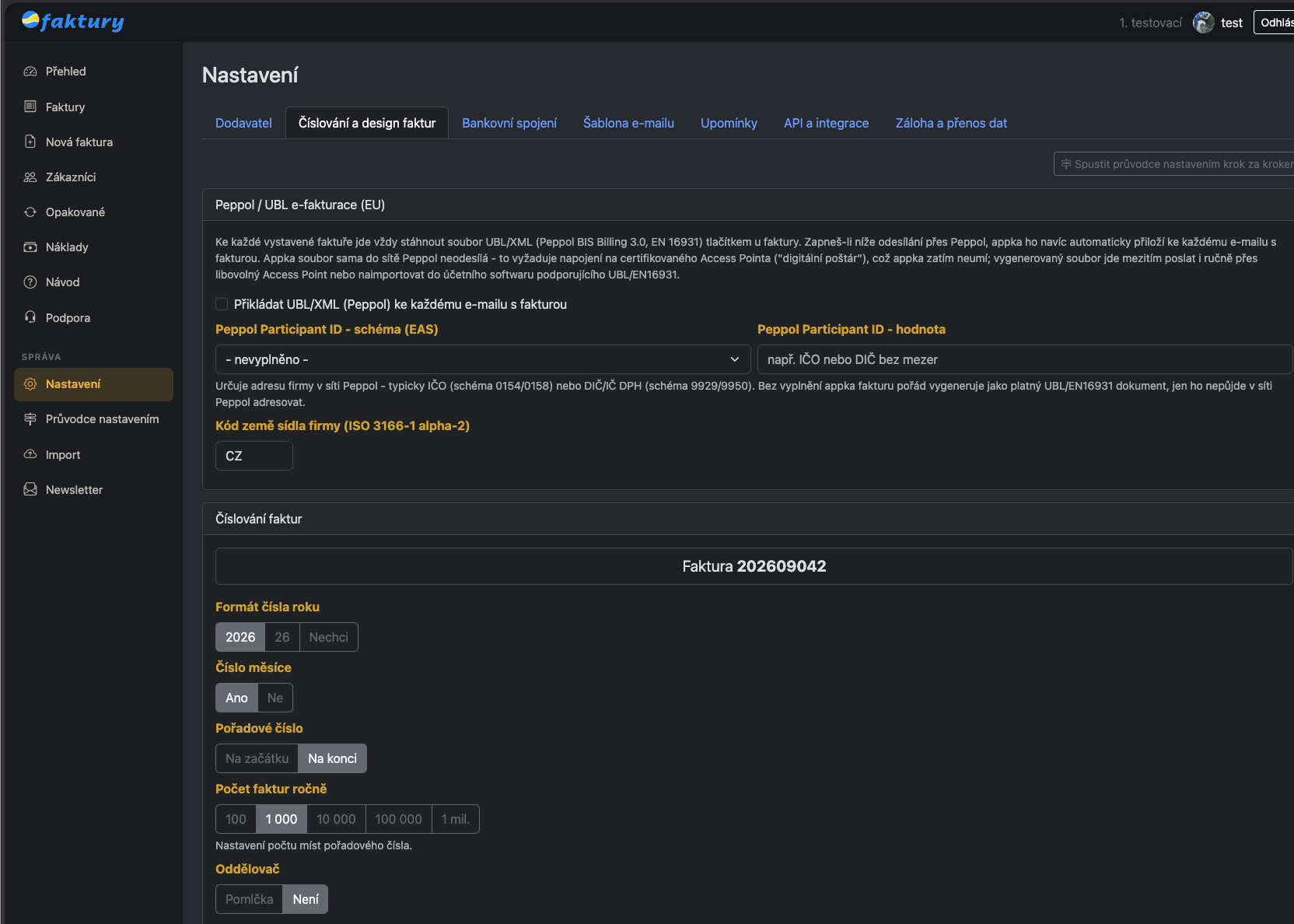Image resolution: width=1294 pixels, height=924 pixels.
Task: Click the test user avatar image
Action: pos(1203,23)
